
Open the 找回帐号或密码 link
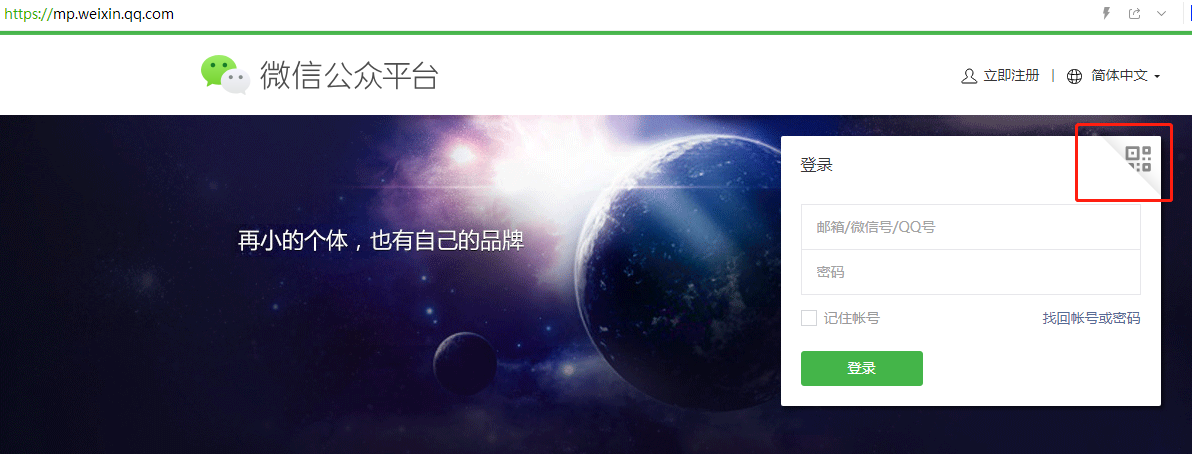[1092, 318]
